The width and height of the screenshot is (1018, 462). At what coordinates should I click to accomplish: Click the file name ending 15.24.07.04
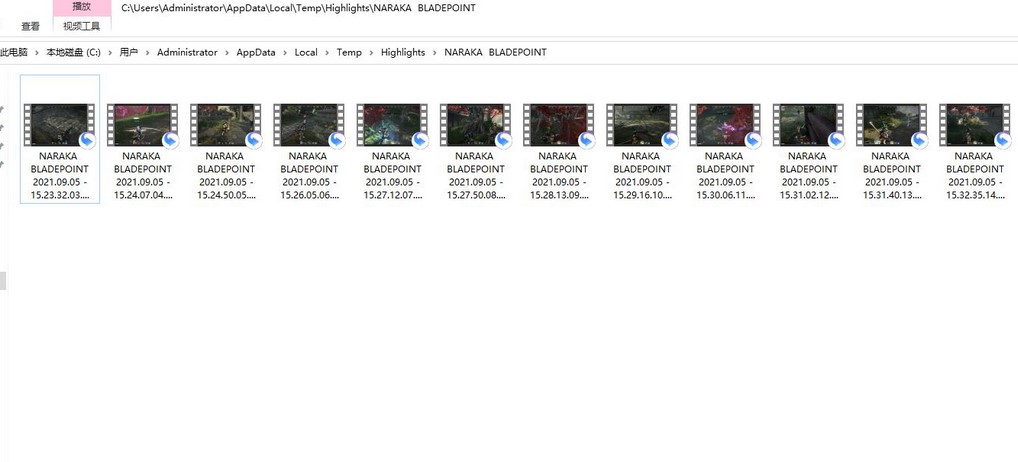click(x=142, y=176)
